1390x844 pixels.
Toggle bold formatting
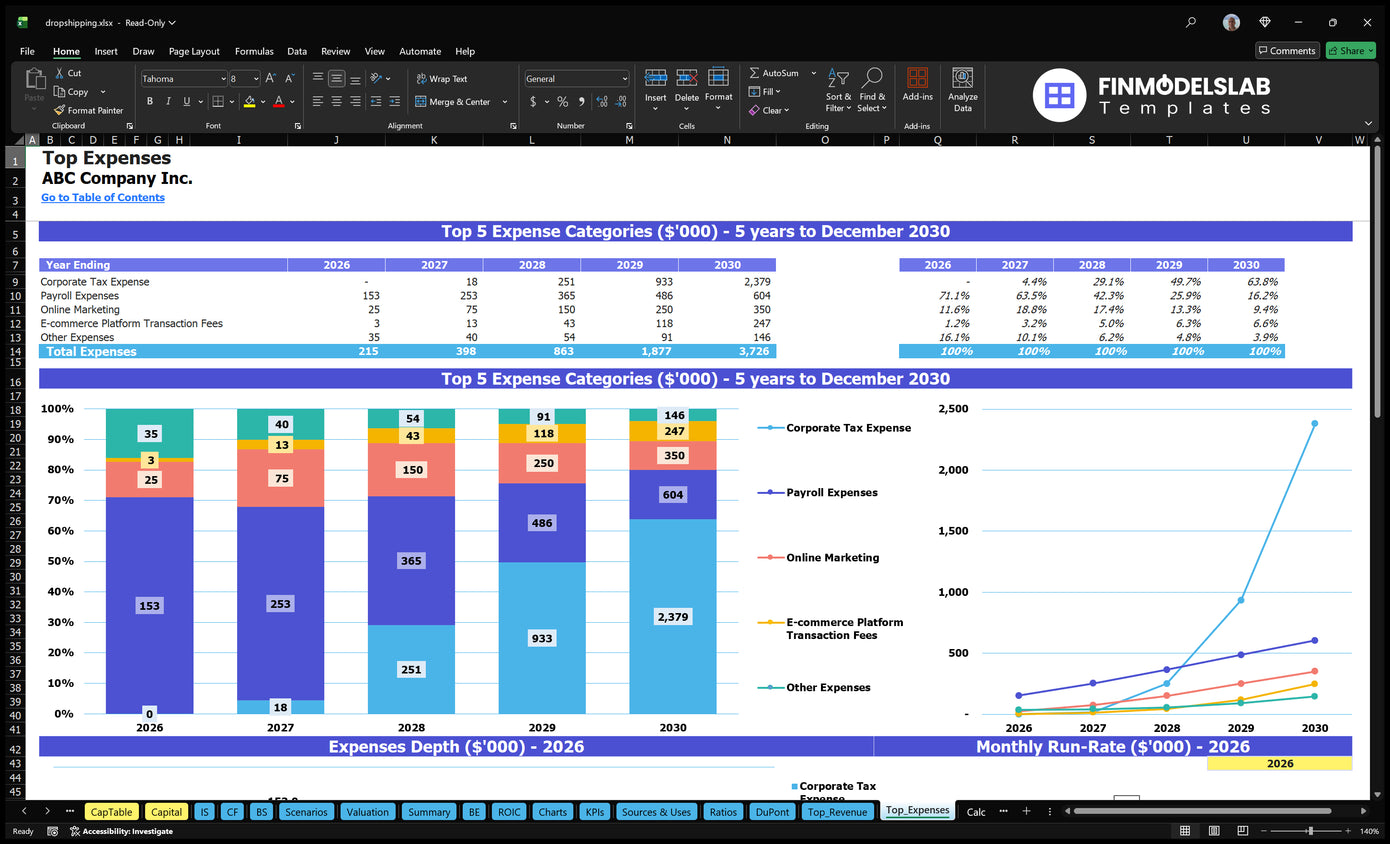click(x=149, y=102)
